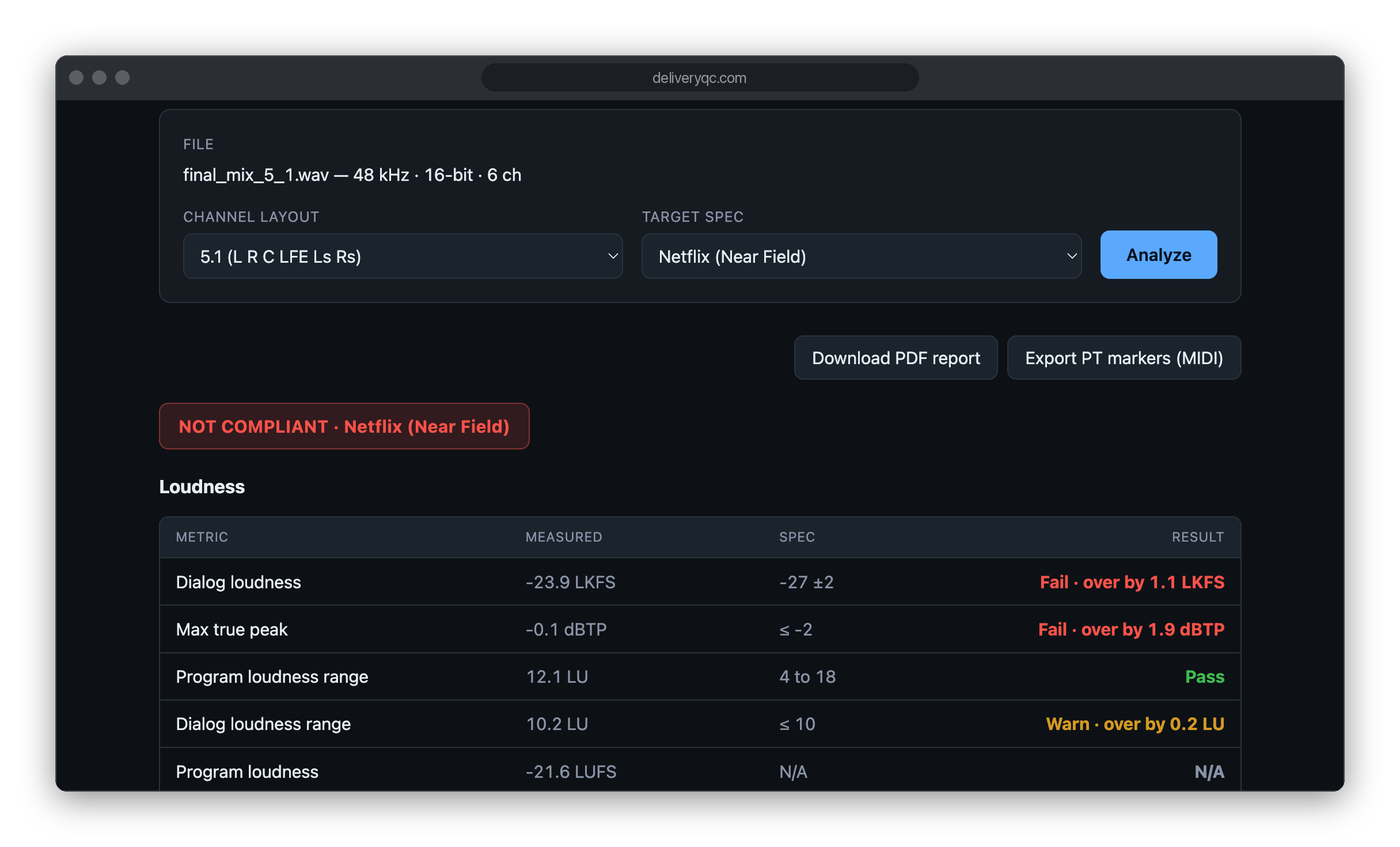This screenshot has width=1400, height=847.
Task: Download the PDF report
Action: 896,358
